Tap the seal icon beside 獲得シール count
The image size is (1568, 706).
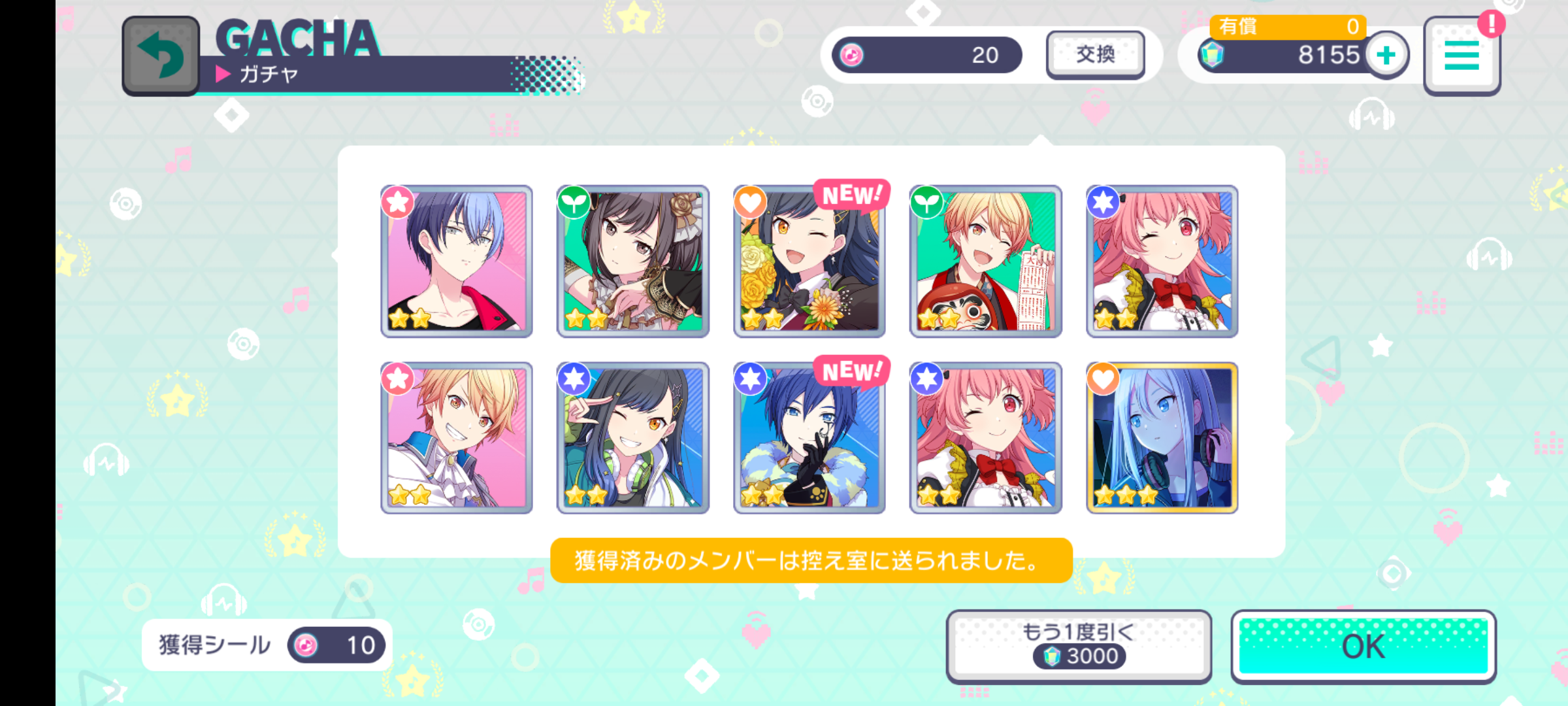point(305,646)
